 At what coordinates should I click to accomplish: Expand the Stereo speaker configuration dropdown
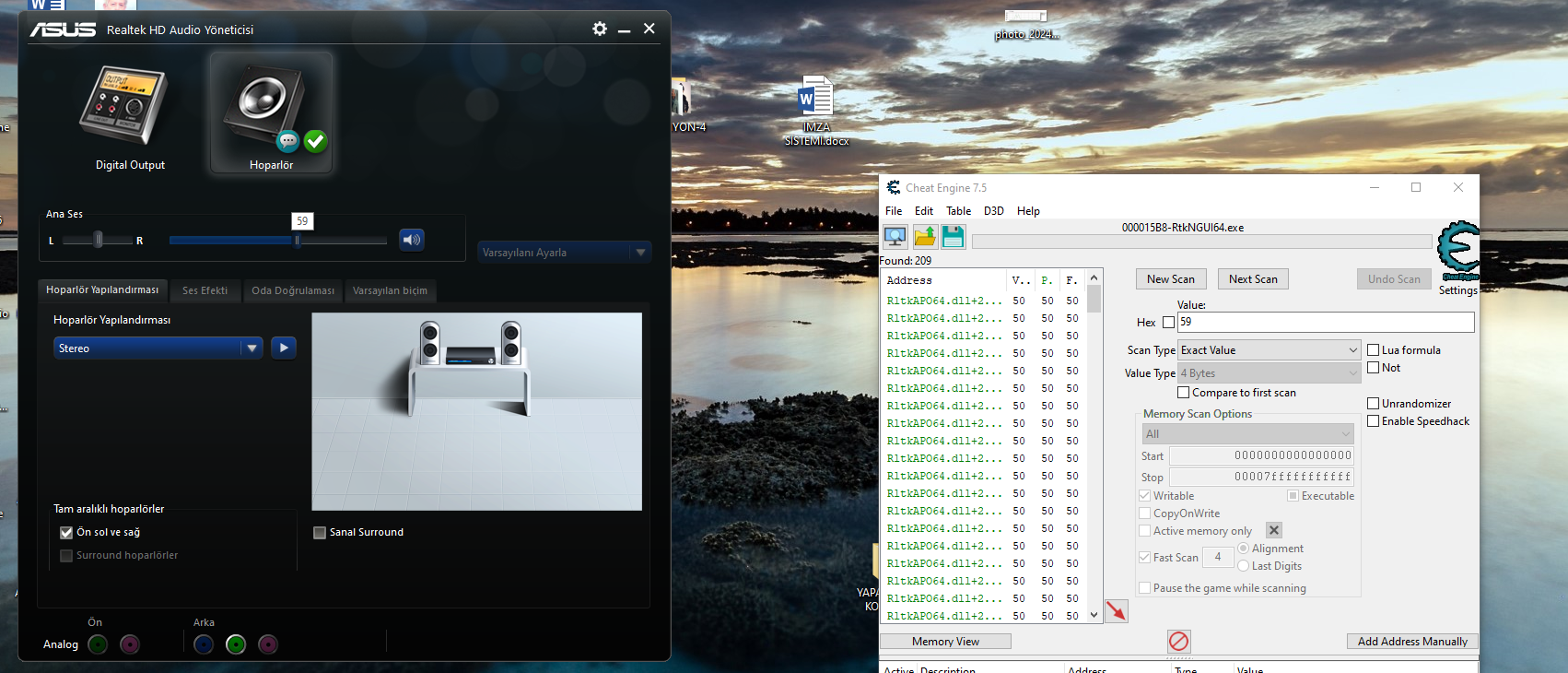click(x=158, y=348)
